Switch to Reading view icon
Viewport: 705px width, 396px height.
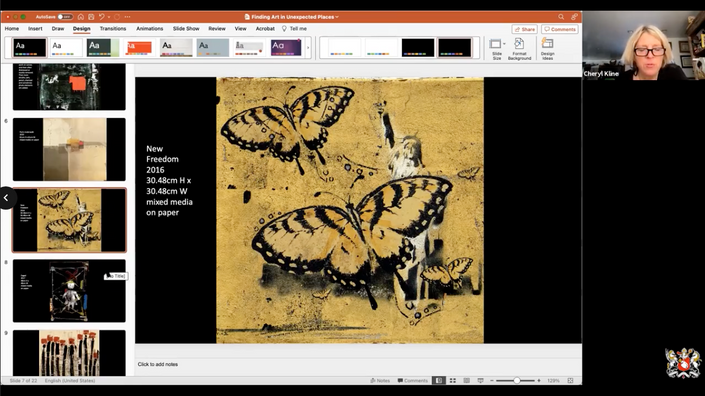click(x=467, y=380)
